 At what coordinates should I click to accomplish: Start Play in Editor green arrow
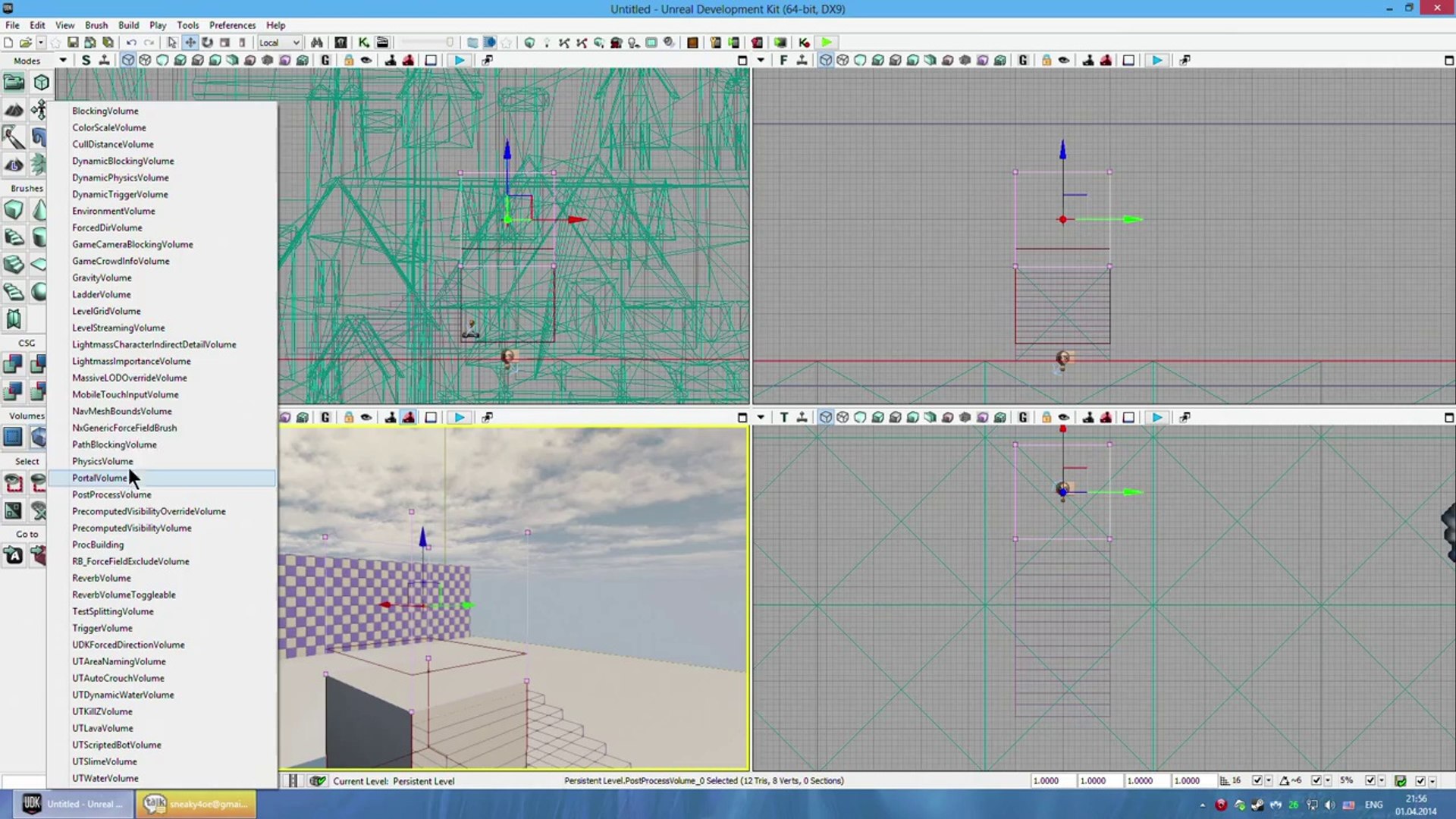tap(827, 42)
